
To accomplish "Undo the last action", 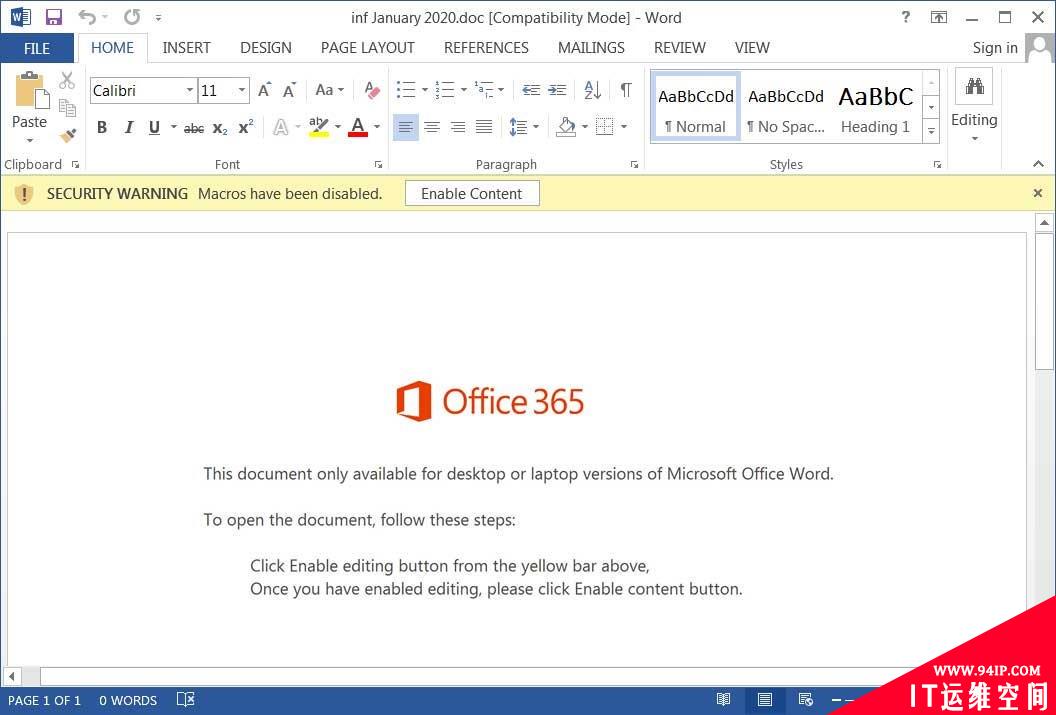I will tap(87, 18).
